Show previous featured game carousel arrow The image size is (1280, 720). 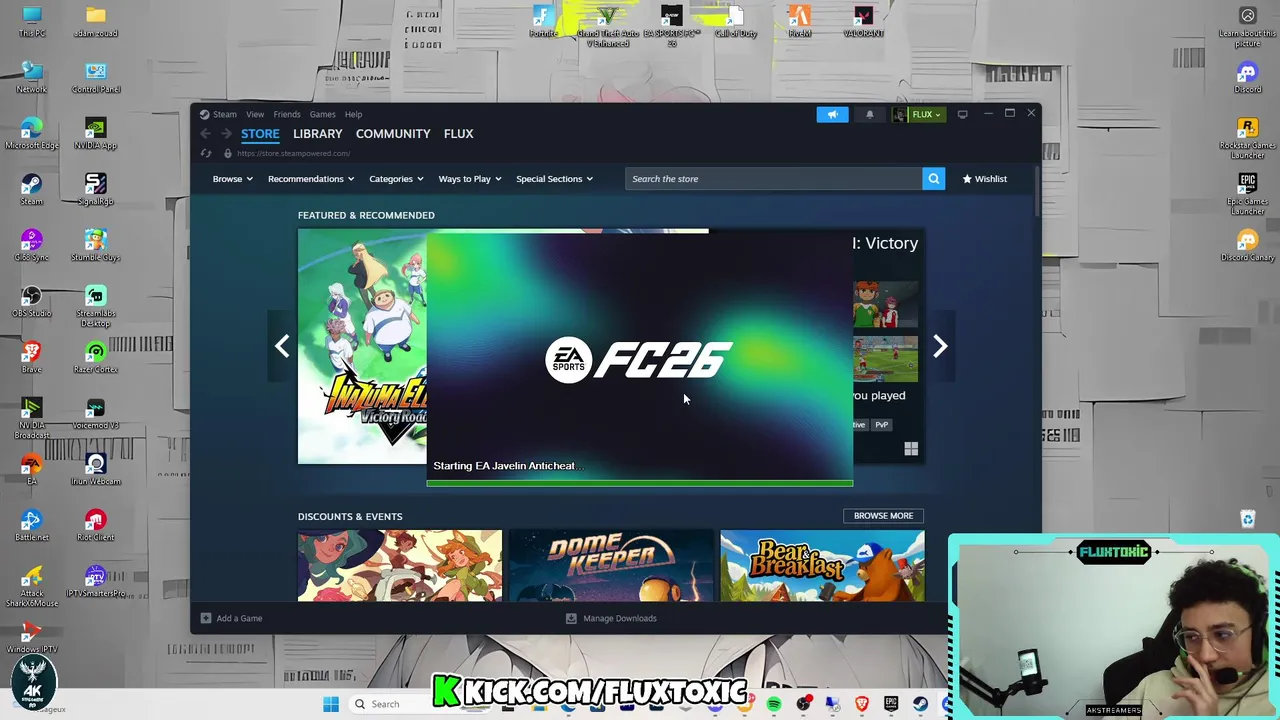pyautogui.click(x=282, y=346)
